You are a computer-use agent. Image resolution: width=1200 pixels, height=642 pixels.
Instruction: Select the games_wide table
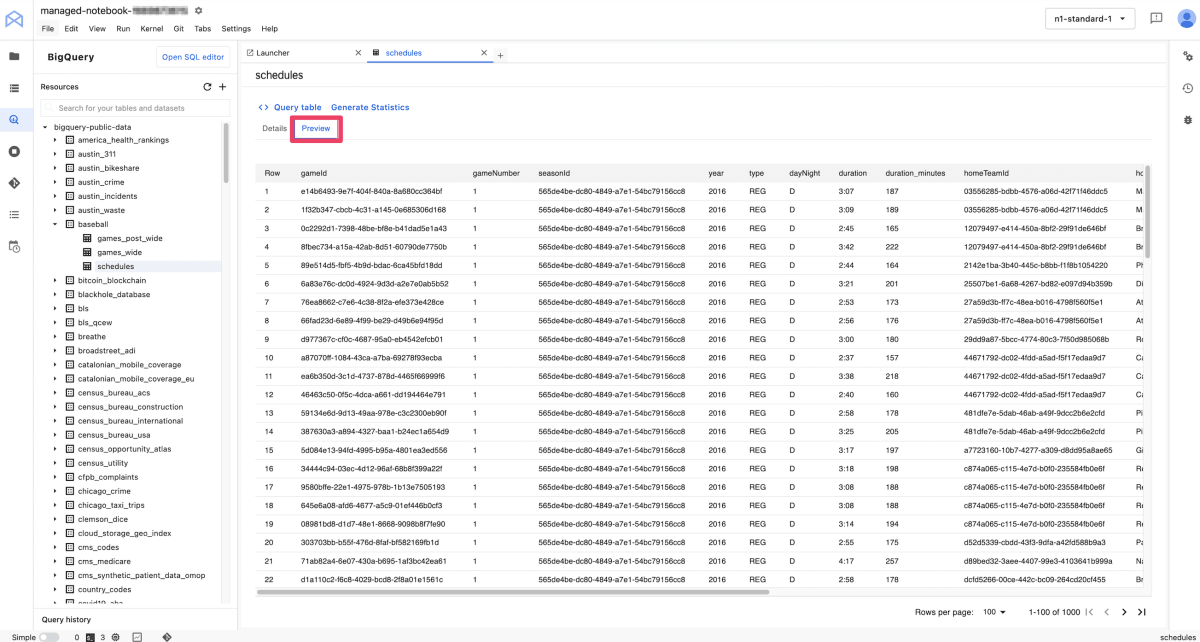(x=119, y=253)
